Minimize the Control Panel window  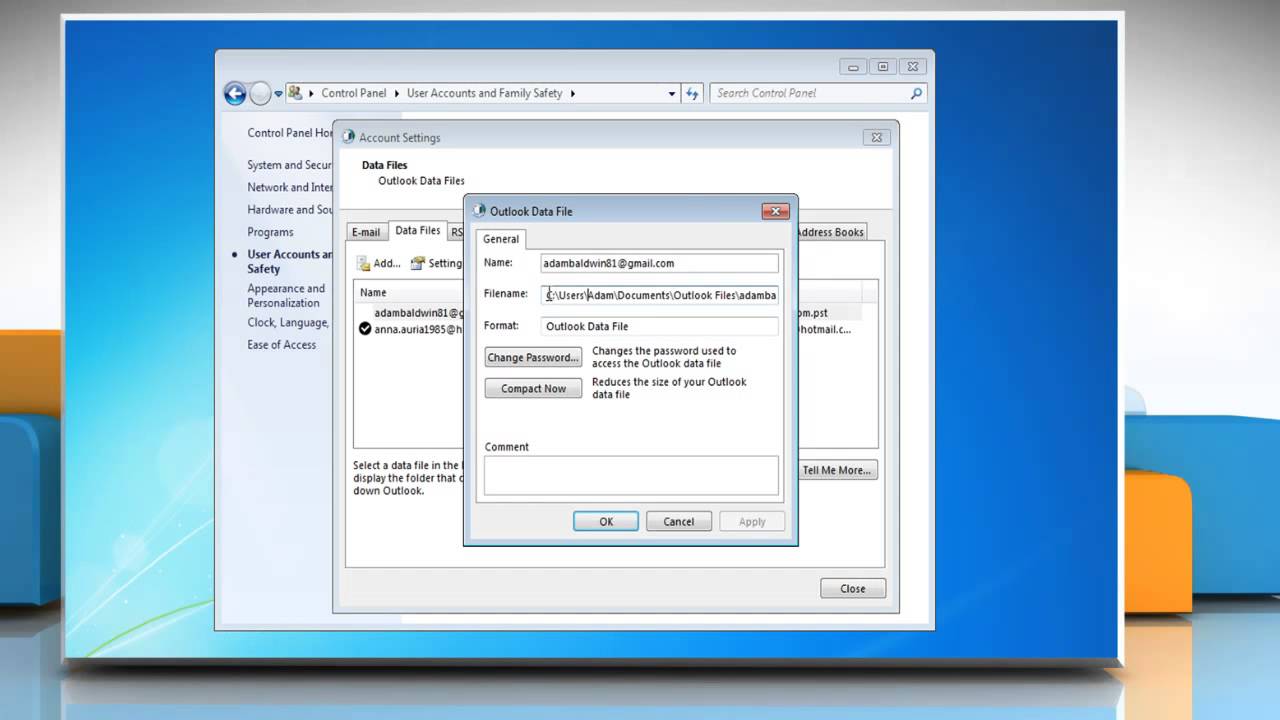853,67
